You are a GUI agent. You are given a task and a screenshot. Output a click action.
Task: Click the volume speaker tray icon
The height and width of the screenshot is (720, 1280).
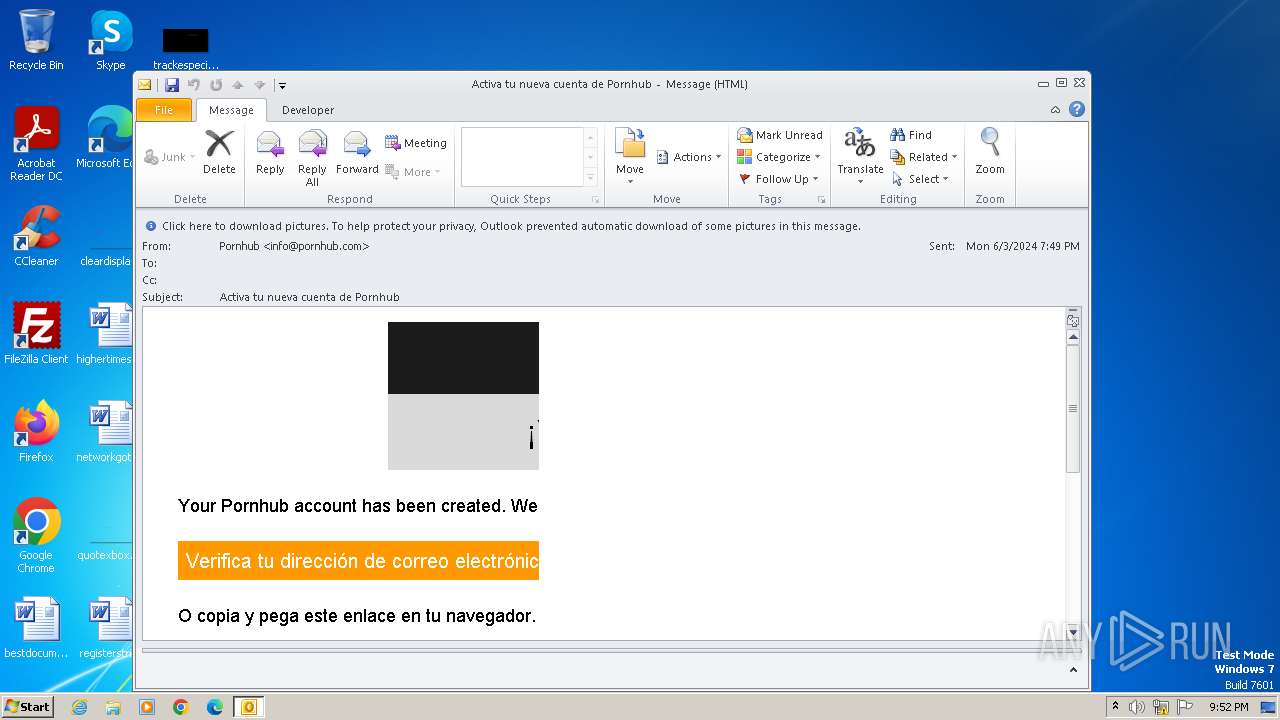click(1137, 707)
